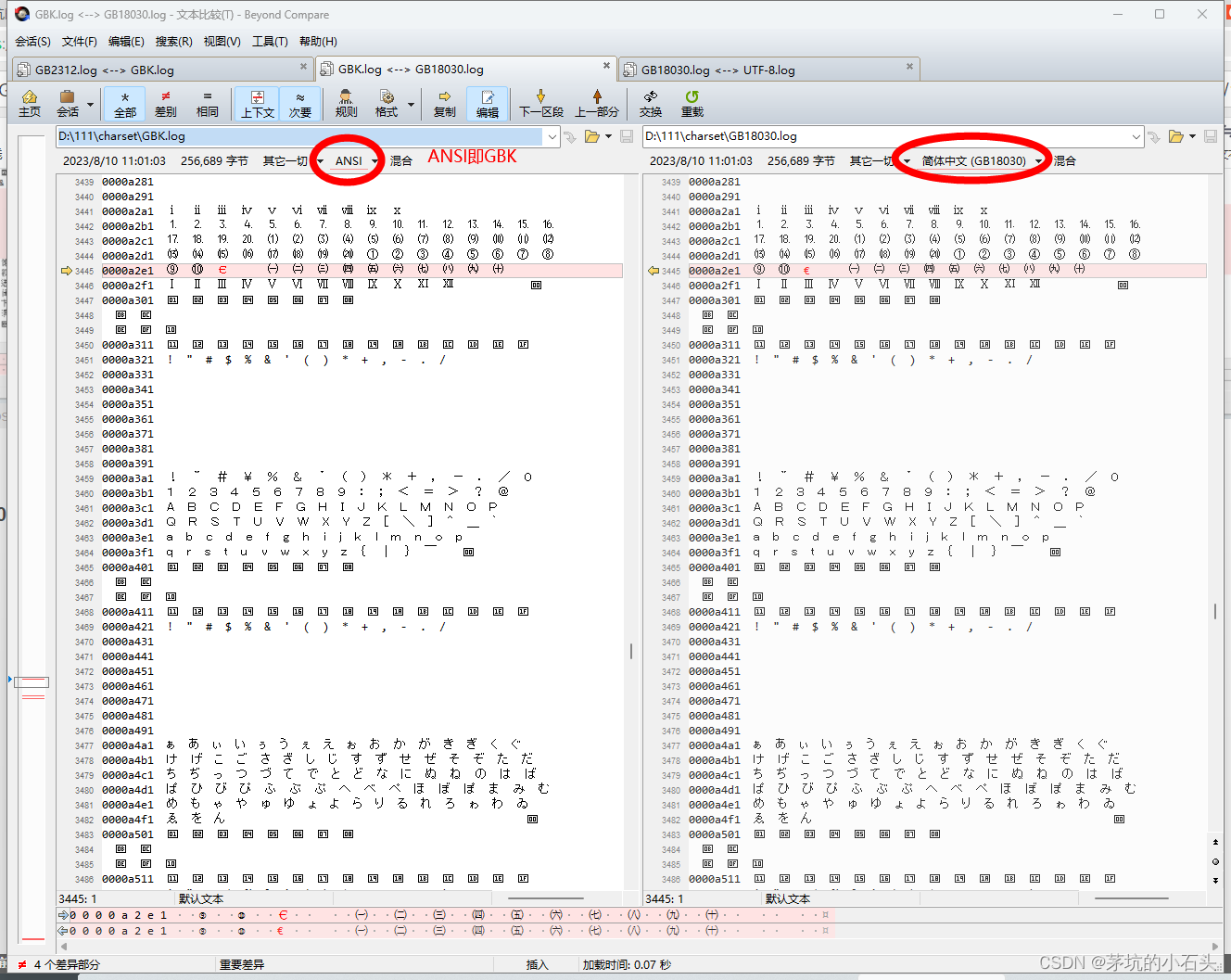Toggle Show Same (相同) filter
Screen dimensions: 1231x980
(x=208, y=103)
